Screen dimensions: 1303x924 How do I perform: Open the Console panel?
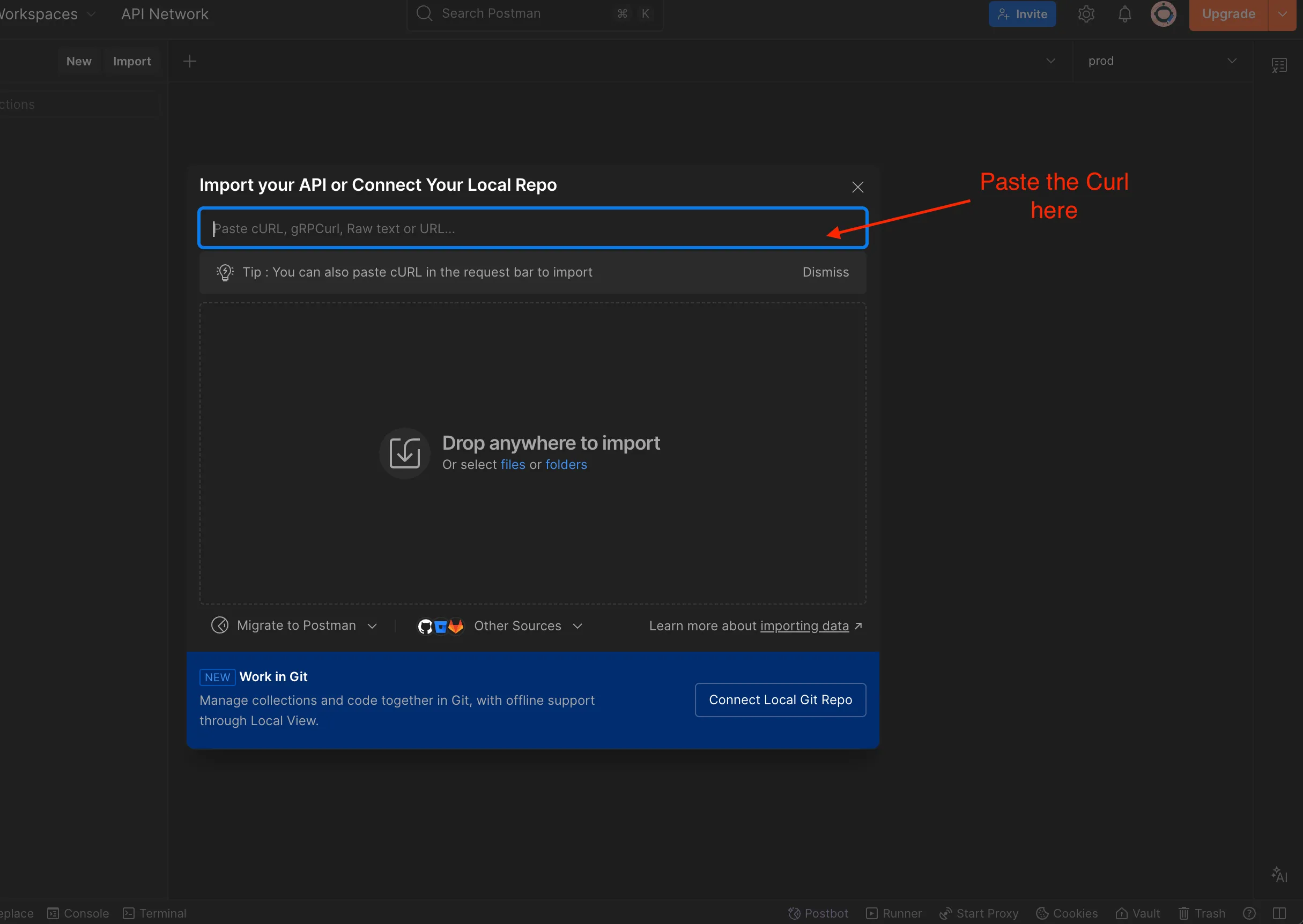[78, 913]
